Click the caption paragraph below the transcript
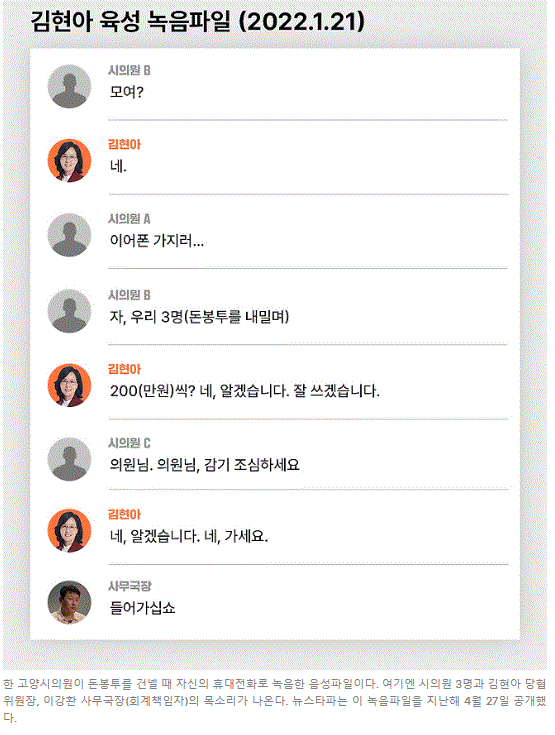555x735 pixels. (x=275, y=701)
